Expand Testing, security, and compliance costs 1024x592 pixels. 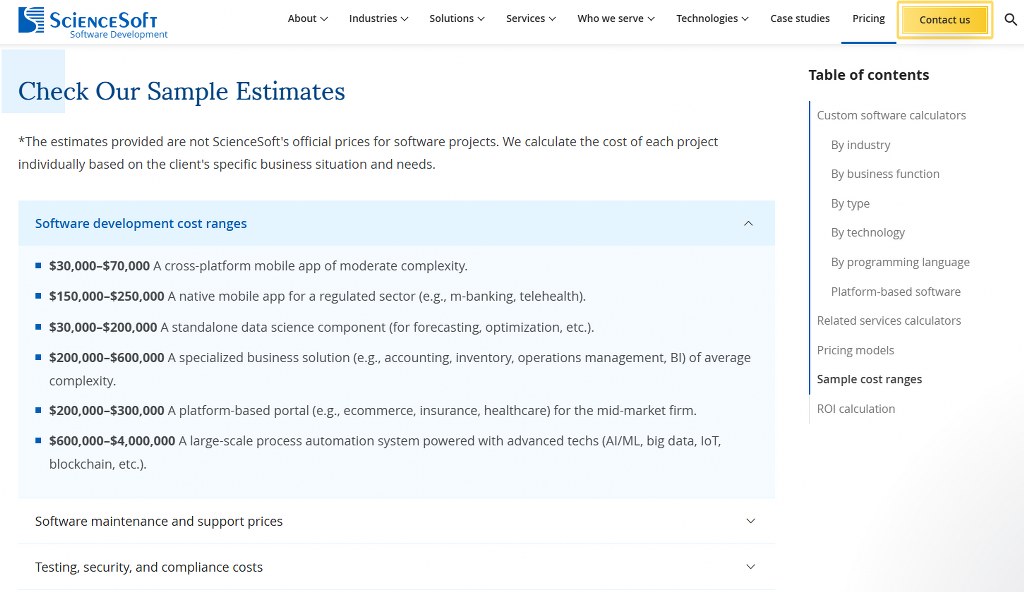(396, 567)
